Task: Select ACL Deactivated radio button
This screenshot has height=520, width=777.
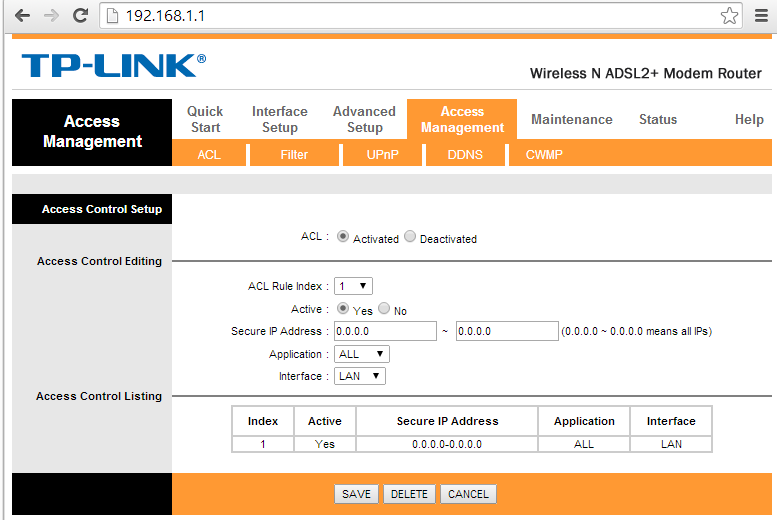Action: click(x=410, y=237)
